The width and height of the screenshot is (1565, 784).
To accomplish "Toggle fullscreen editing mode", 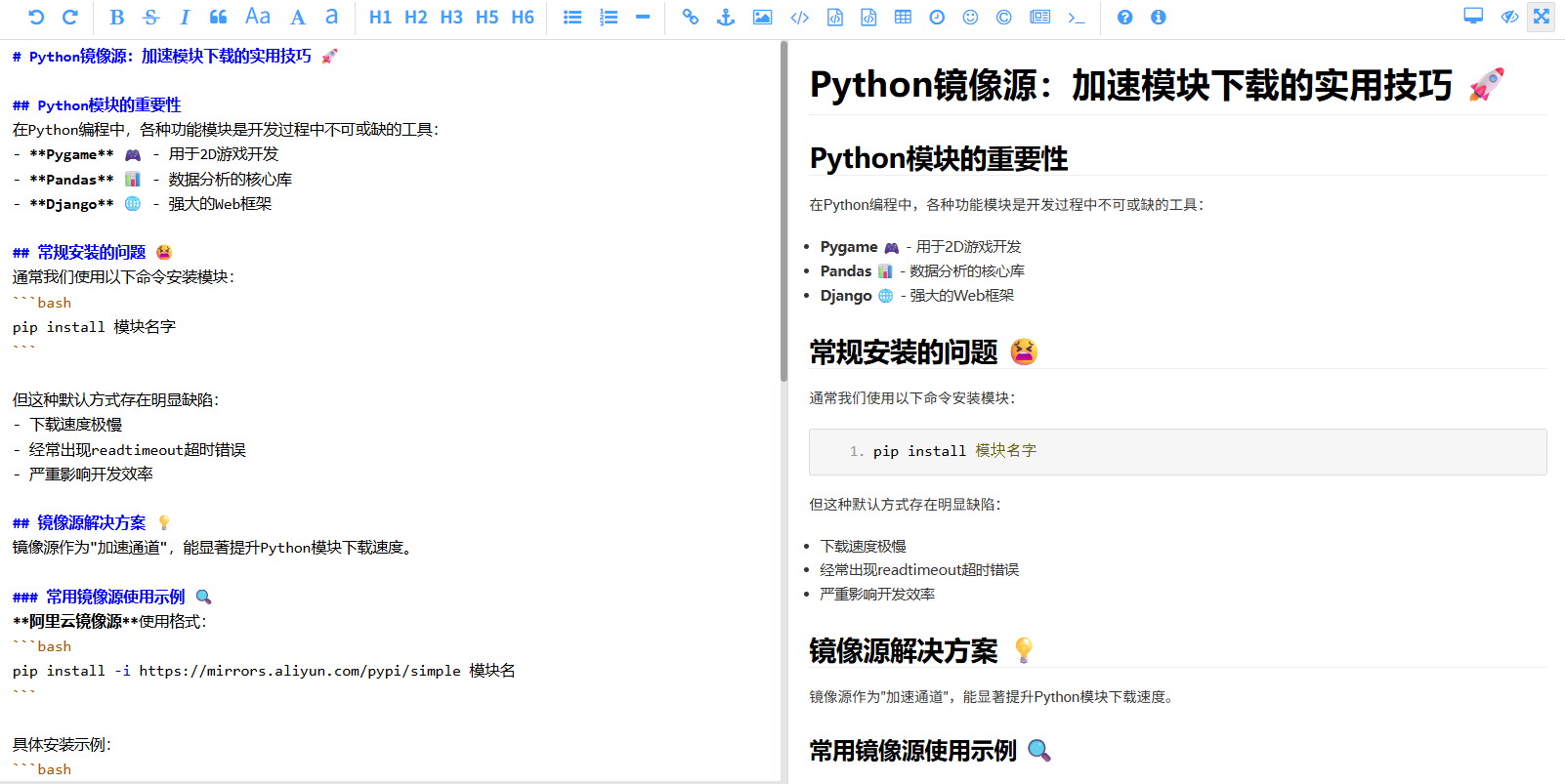I will (1542, 17).
